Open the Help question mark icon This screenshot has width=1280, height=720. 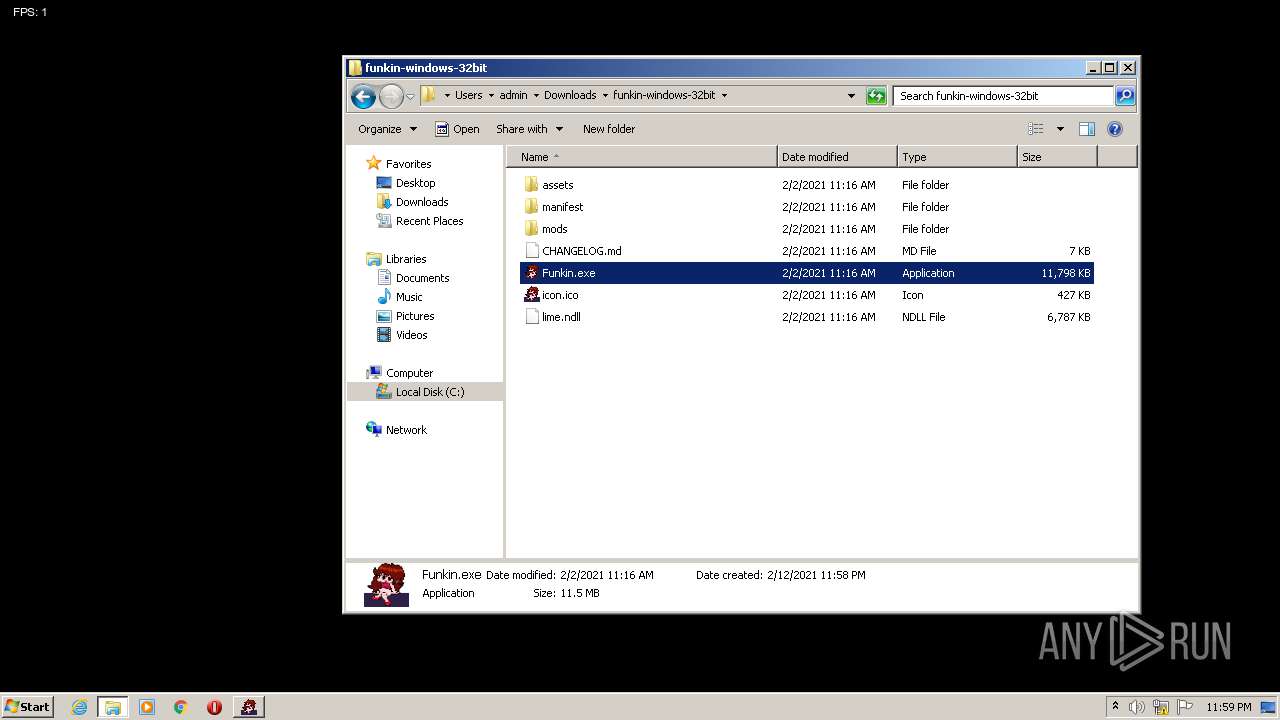tap(1115, 129)
